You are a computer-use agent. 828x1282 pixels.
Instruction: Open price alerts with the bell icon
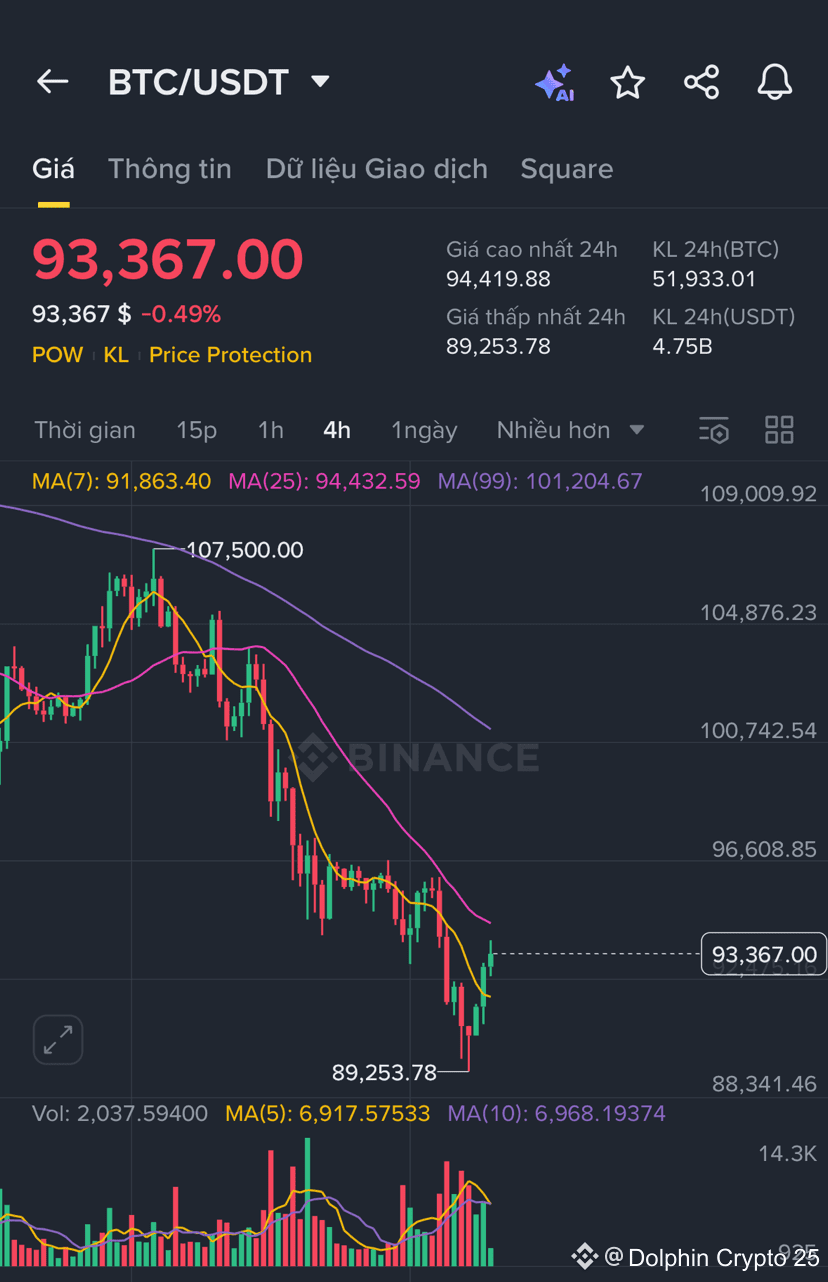774,83
